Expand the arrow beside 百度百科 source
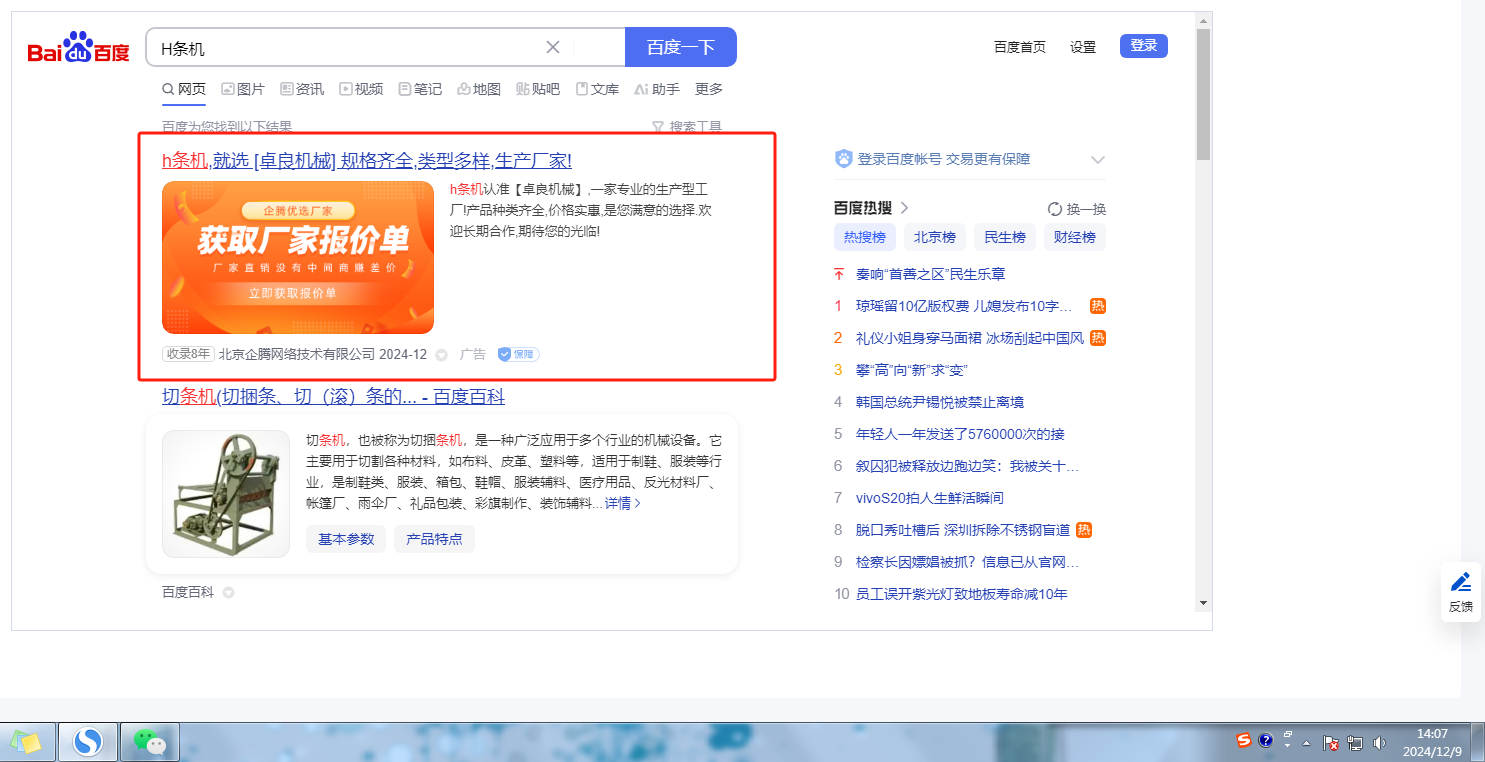This screenshot has height=762, width=1485. pos(228,593)
